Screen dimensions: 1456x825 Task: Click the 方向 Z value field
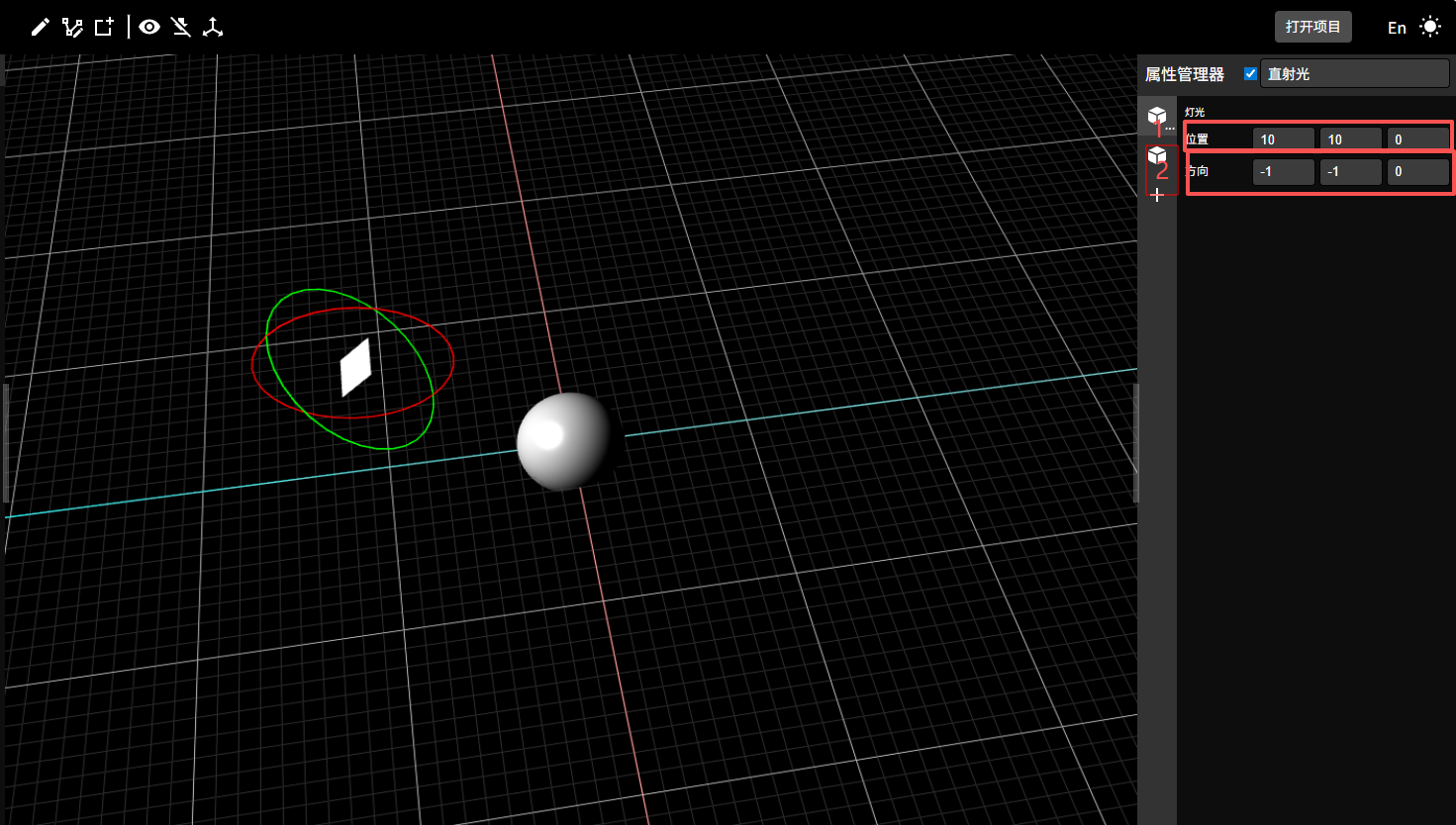tap(1418, 171)
